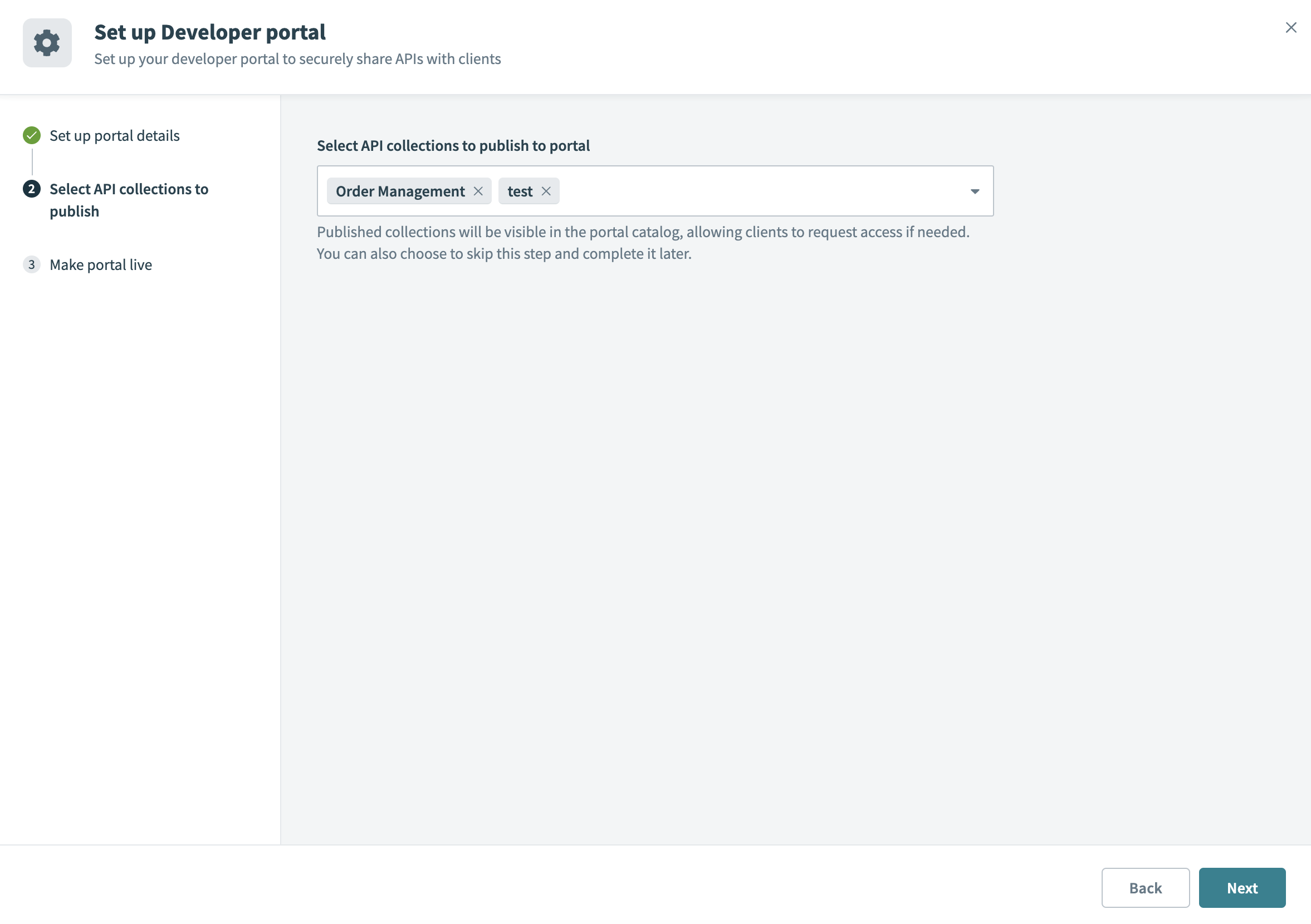Viewport: 1311px width, 924px height.
Task: Click the step 3 number badge
Action: click(31, 264)
